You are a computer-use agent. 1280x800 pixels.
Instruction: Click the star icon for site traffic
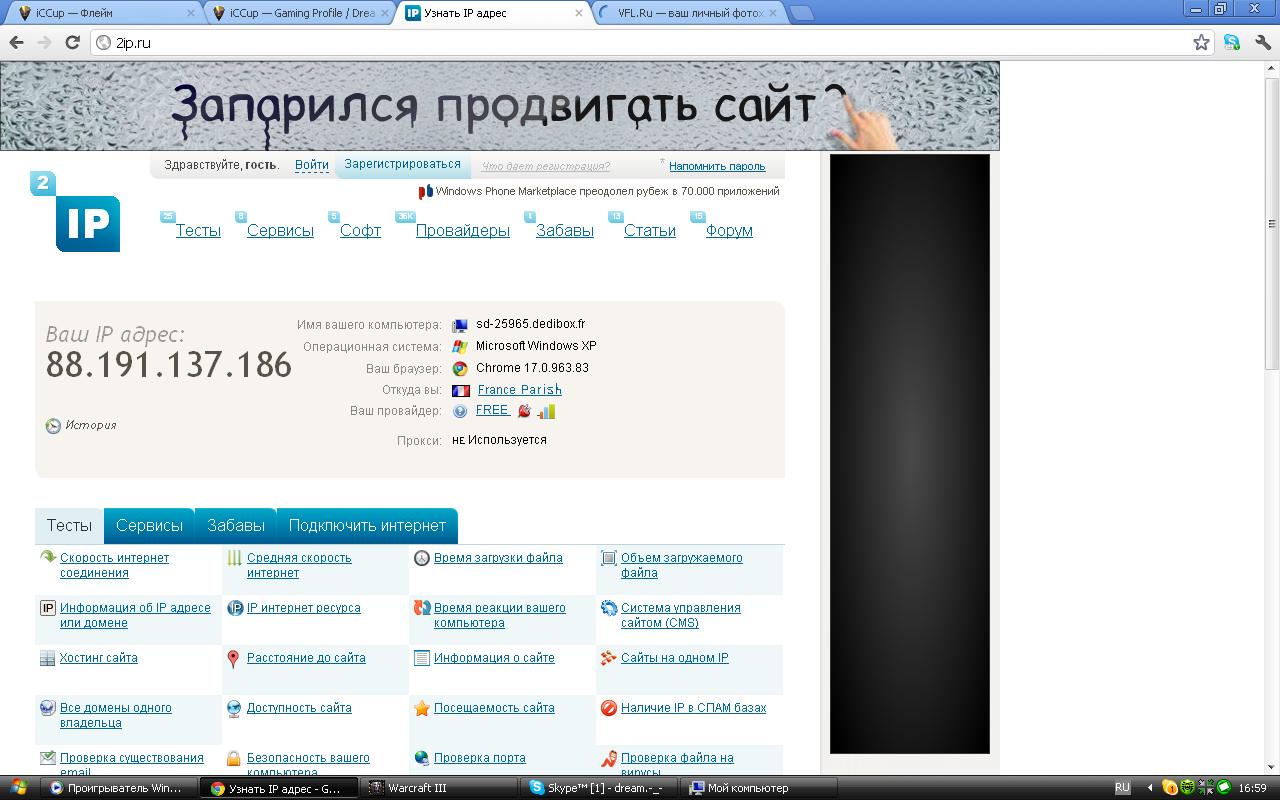point(422,708)
